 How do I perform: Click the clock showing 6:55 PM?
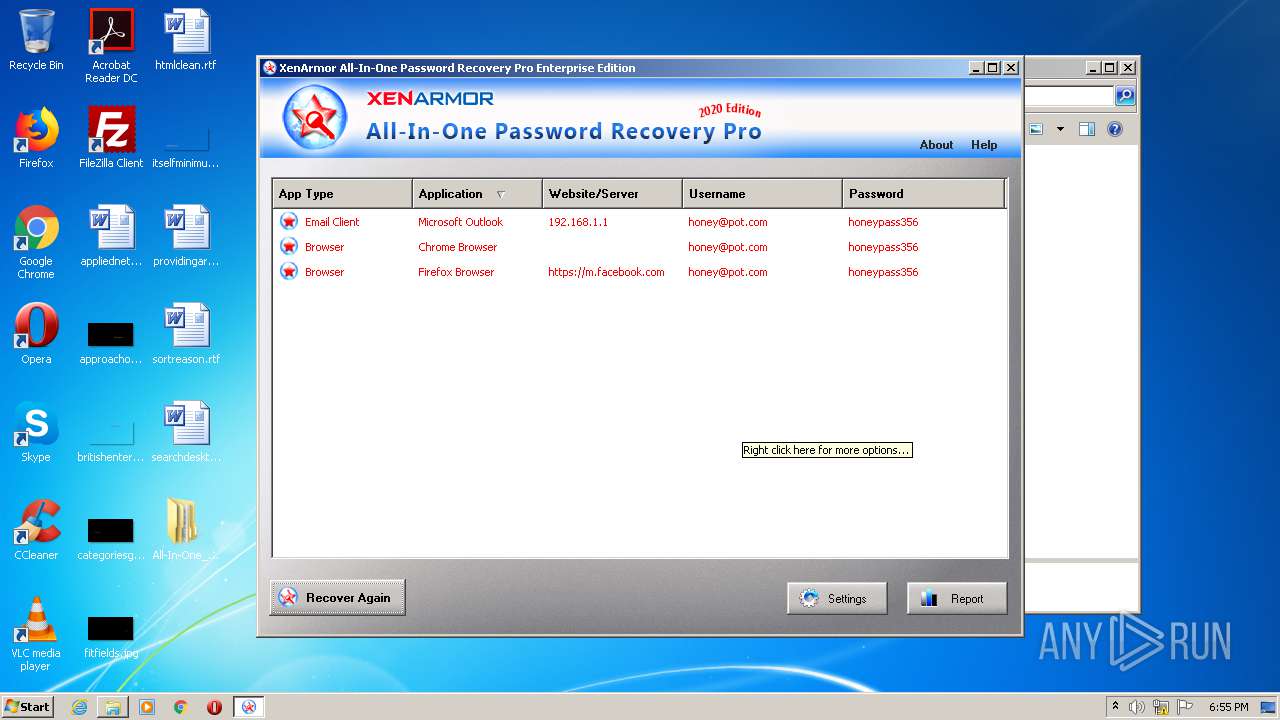click(1228, 707)
